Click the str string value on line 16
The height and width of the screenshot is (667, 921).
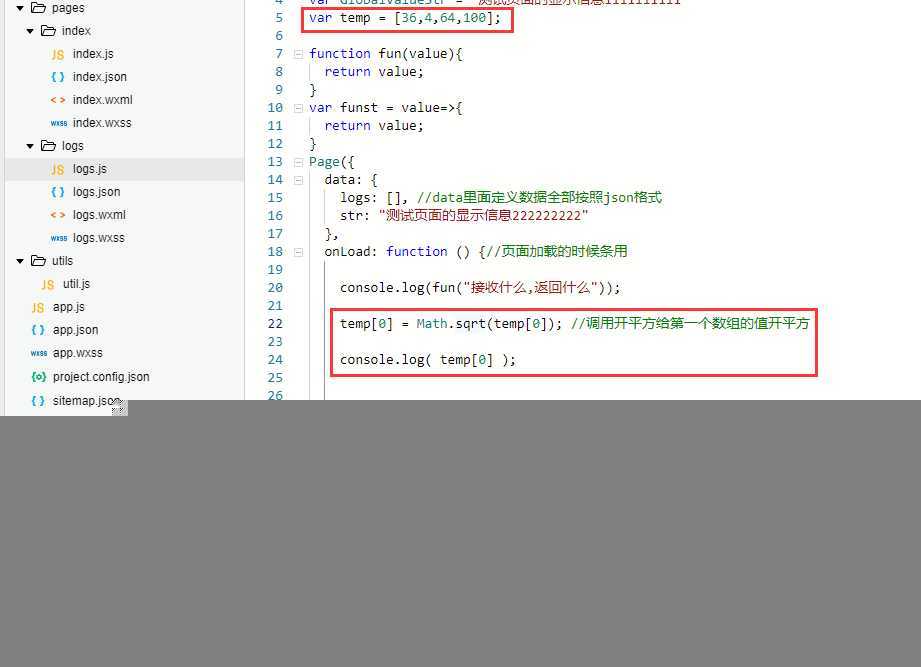point(483,216)
